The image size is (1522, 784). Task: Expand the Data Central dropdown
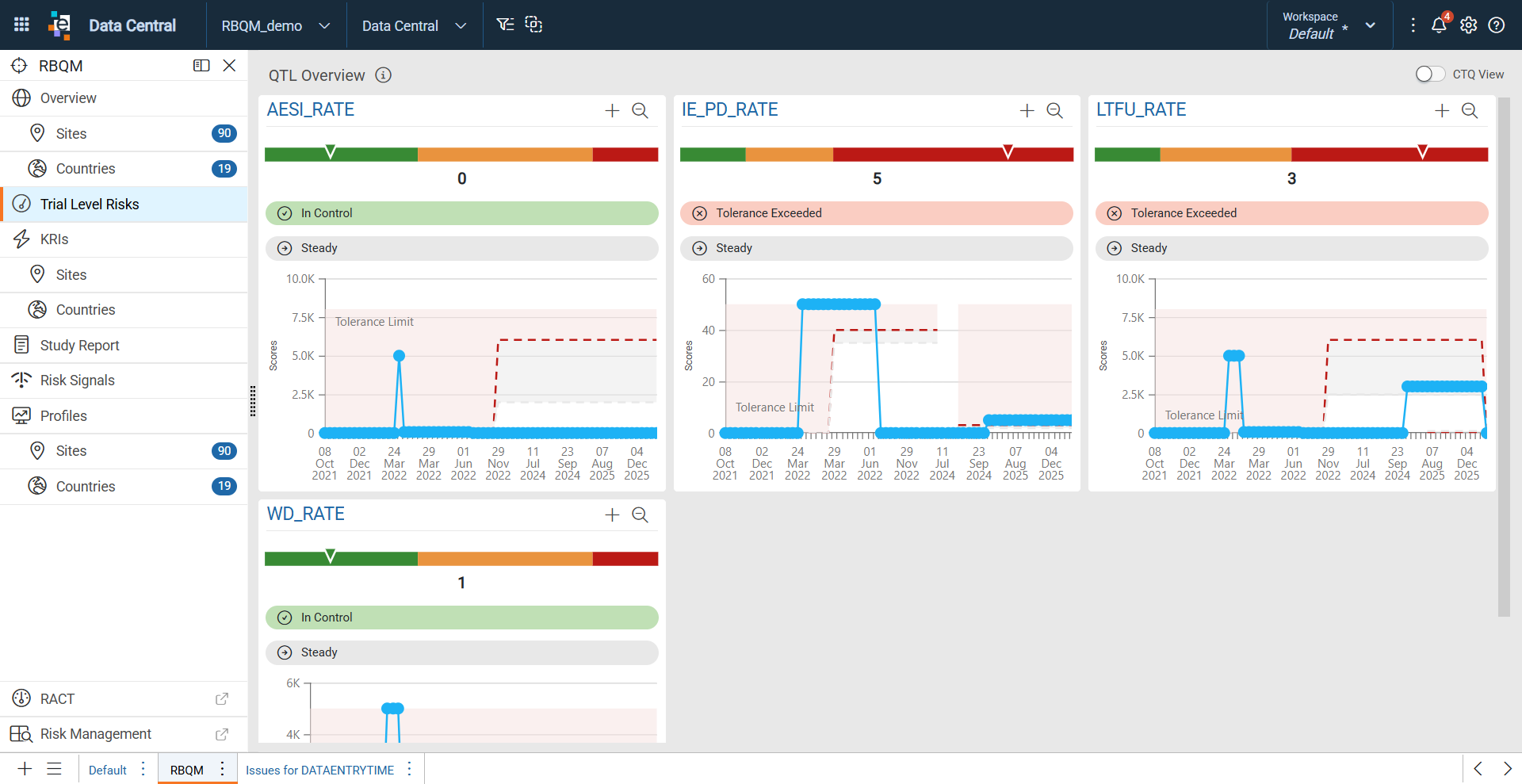414,25
